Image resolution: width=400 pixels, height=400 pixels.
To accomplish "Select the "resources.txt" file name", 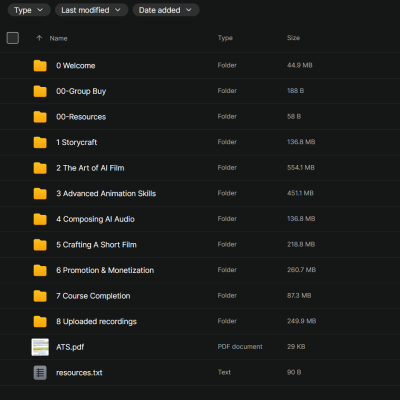I will [79, 373].
